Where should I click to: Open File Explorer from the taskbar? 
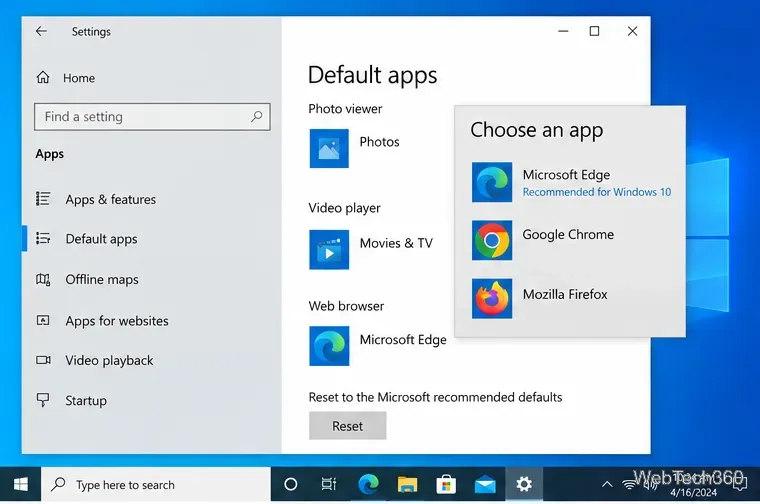point(407,484)
